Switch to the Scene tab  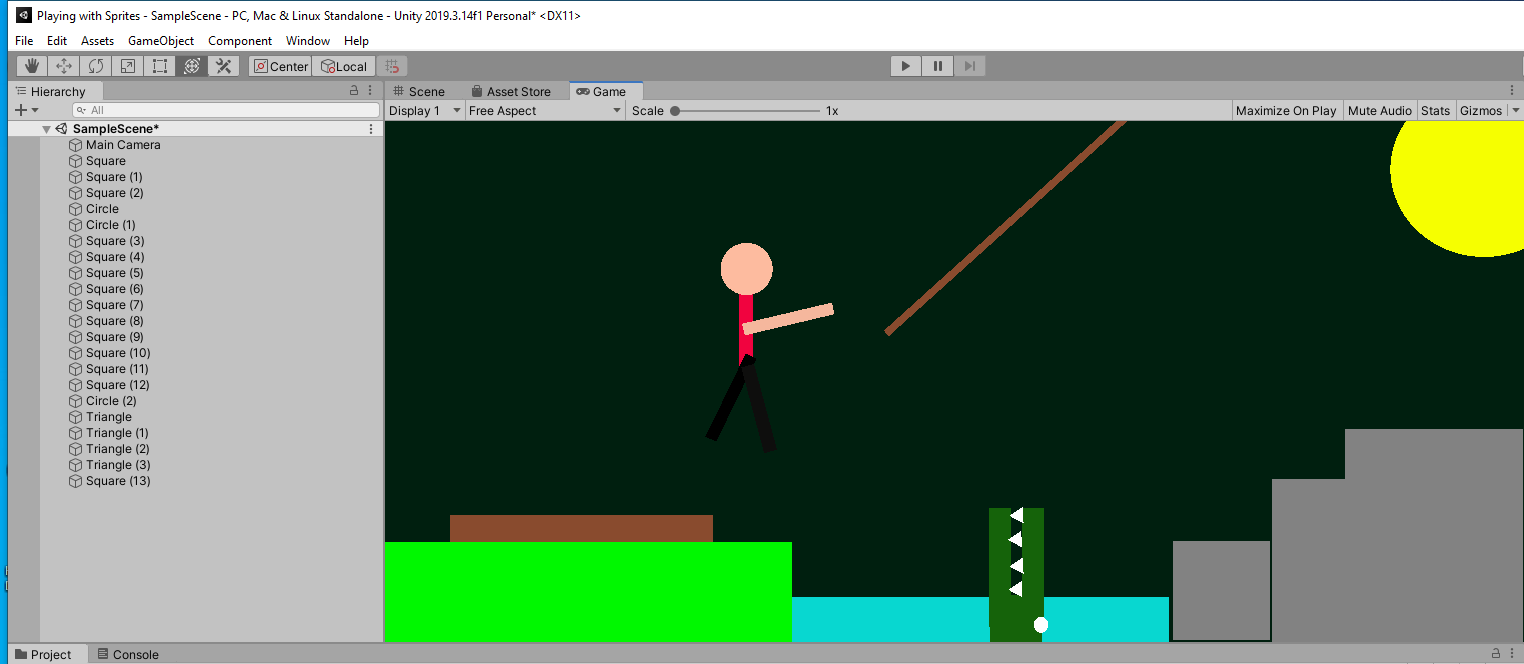coord(420,91)
